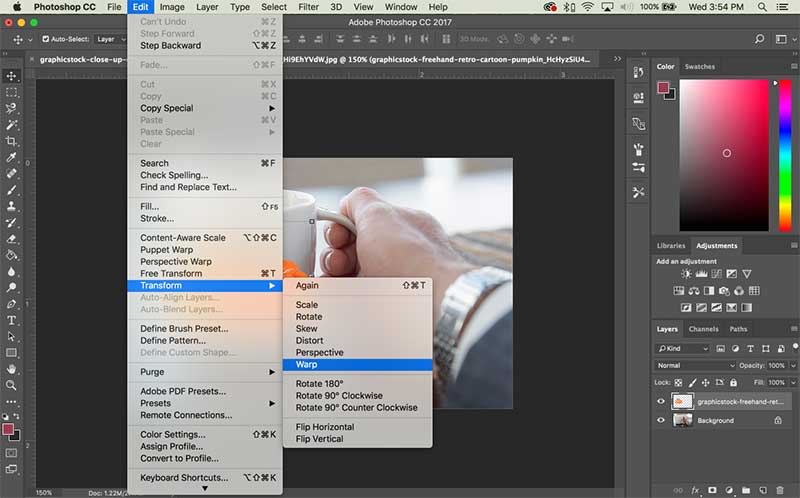800x498 pixels.
Task: Choose Free Transform from Edit menu
Action: click(x=206, y=273)
